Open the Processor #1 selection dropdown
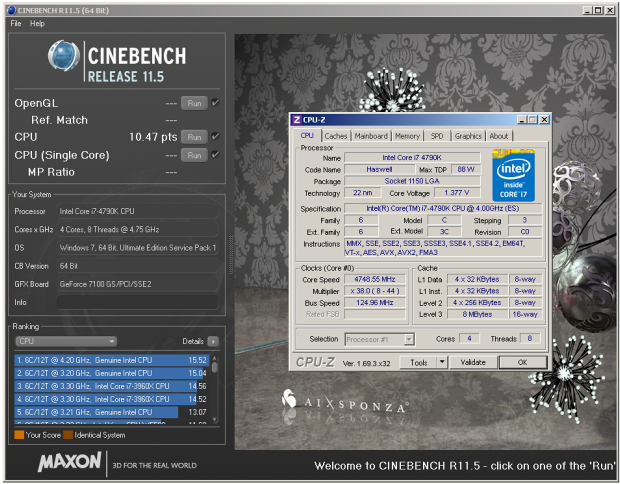 (380, 339)
